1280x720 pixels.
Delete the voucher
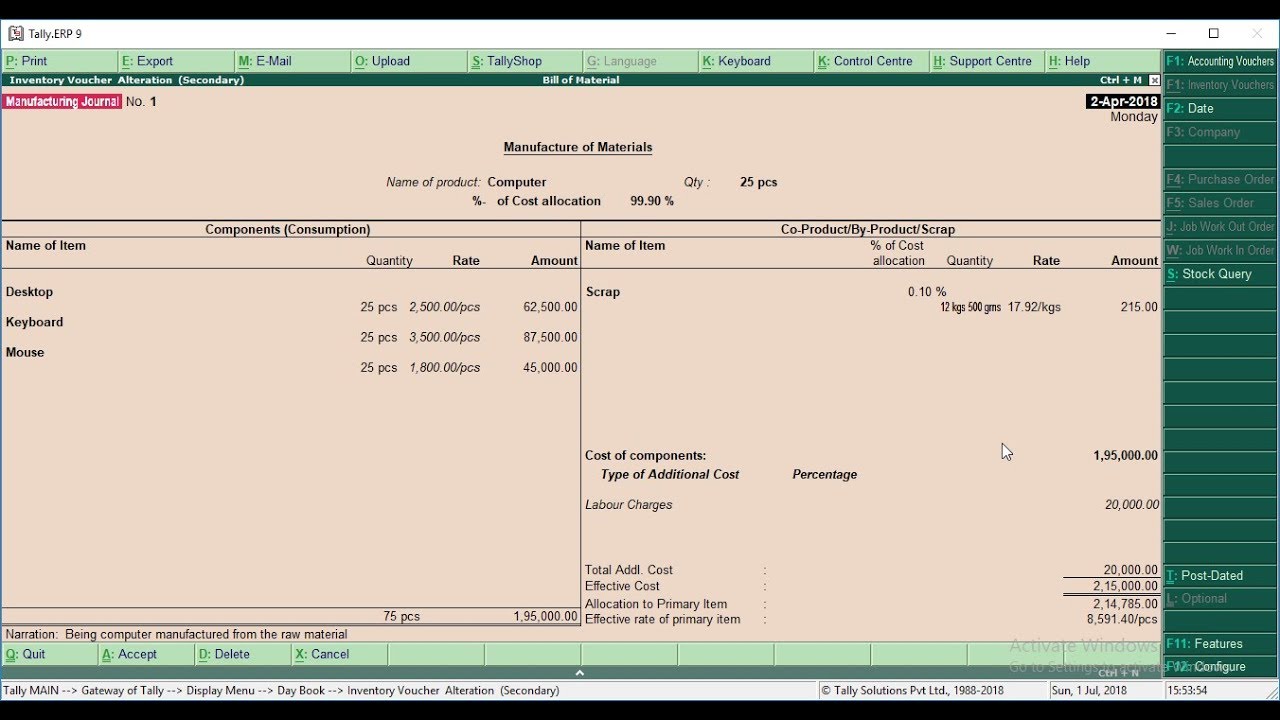tap(242, 654)
